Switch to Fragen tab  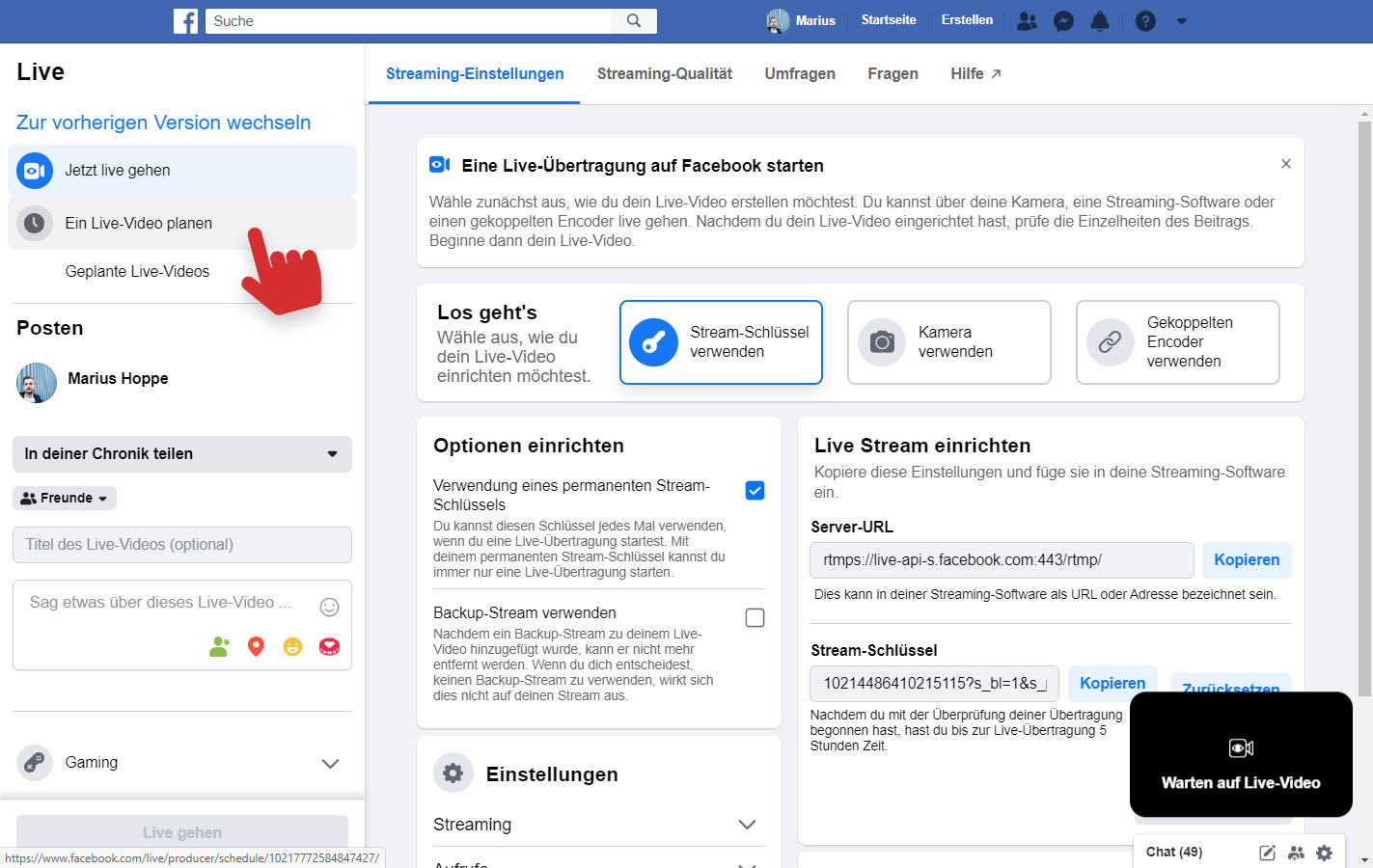tap(892, 73)
